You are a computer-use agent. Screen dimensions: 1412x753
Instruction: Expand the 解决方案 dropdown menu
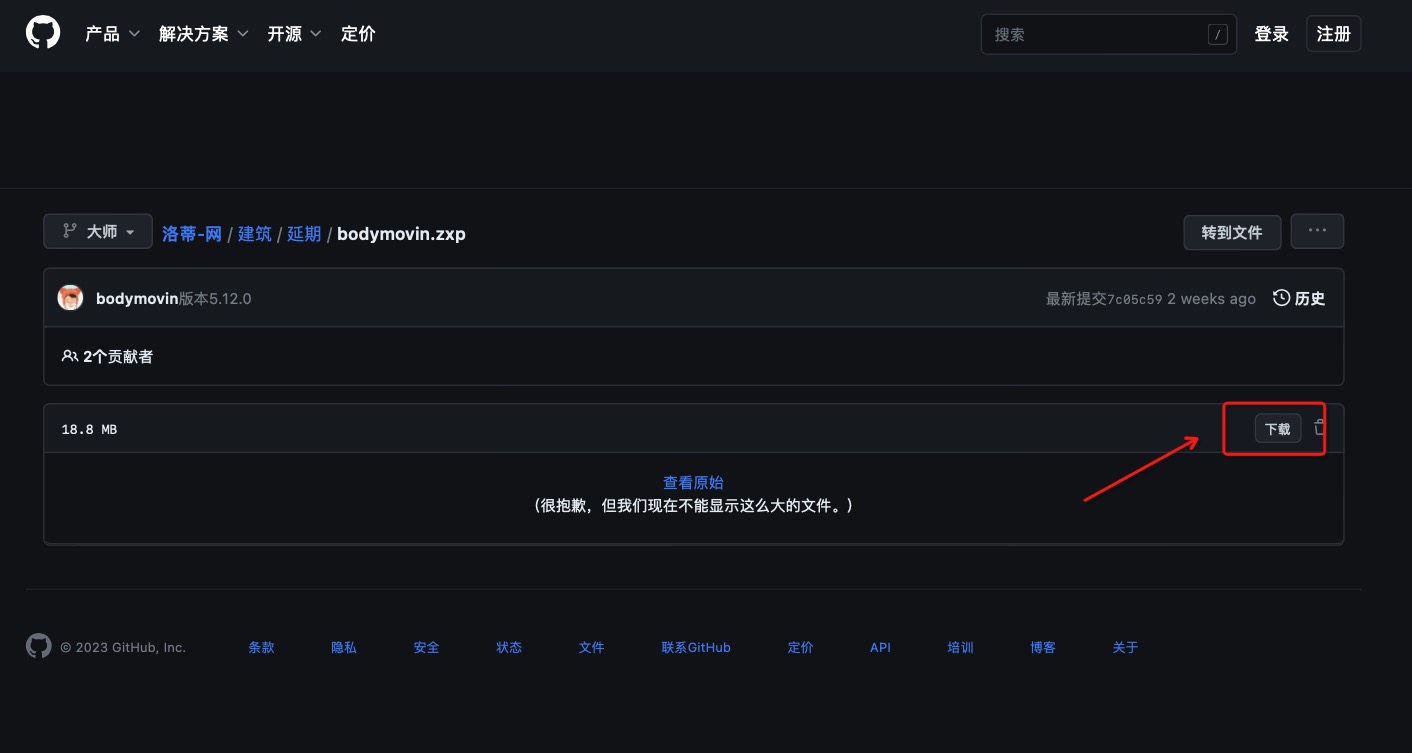pos(206,34)
